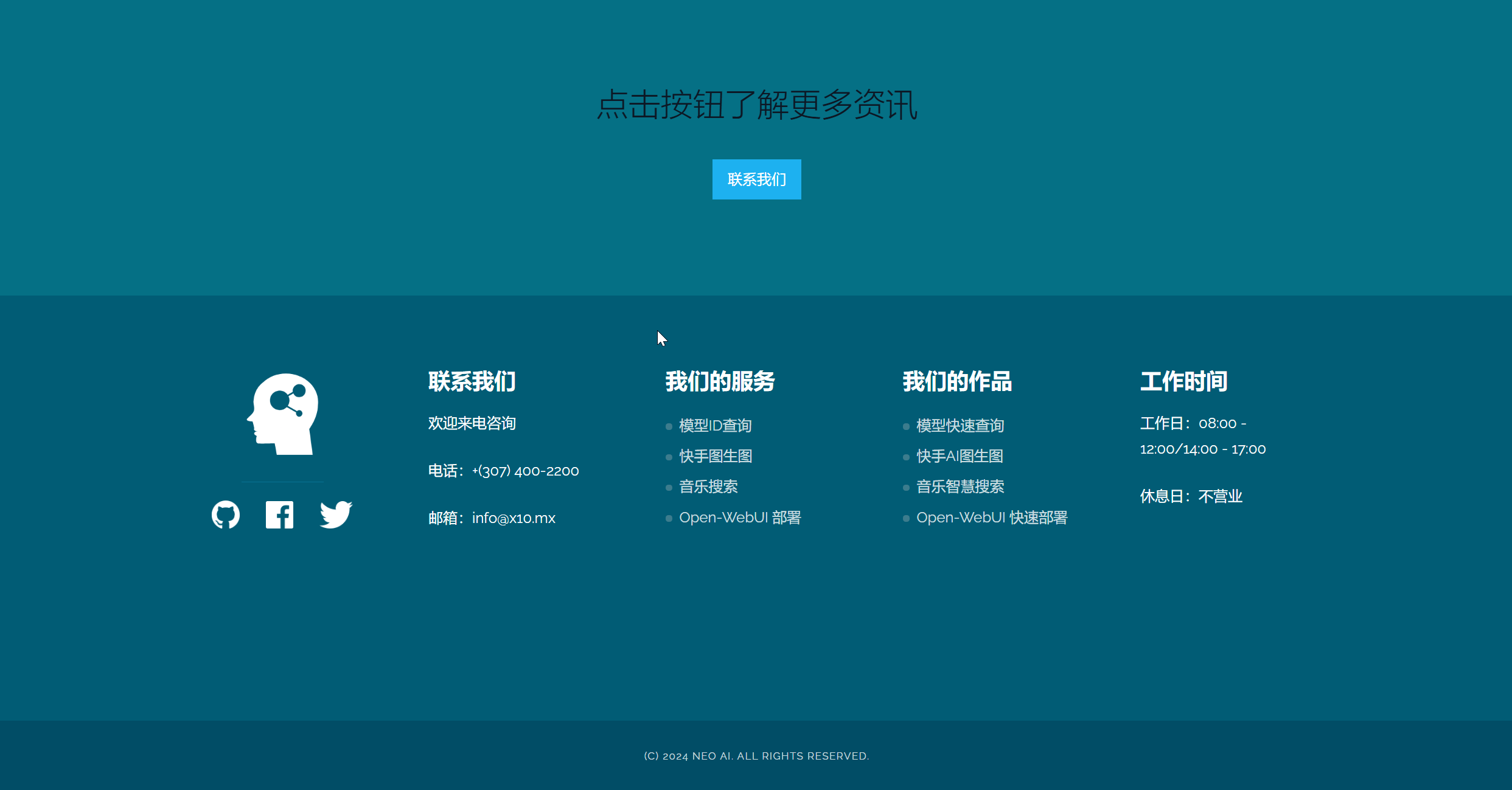Click the 联系我们 footer heading

coord(472,381)
